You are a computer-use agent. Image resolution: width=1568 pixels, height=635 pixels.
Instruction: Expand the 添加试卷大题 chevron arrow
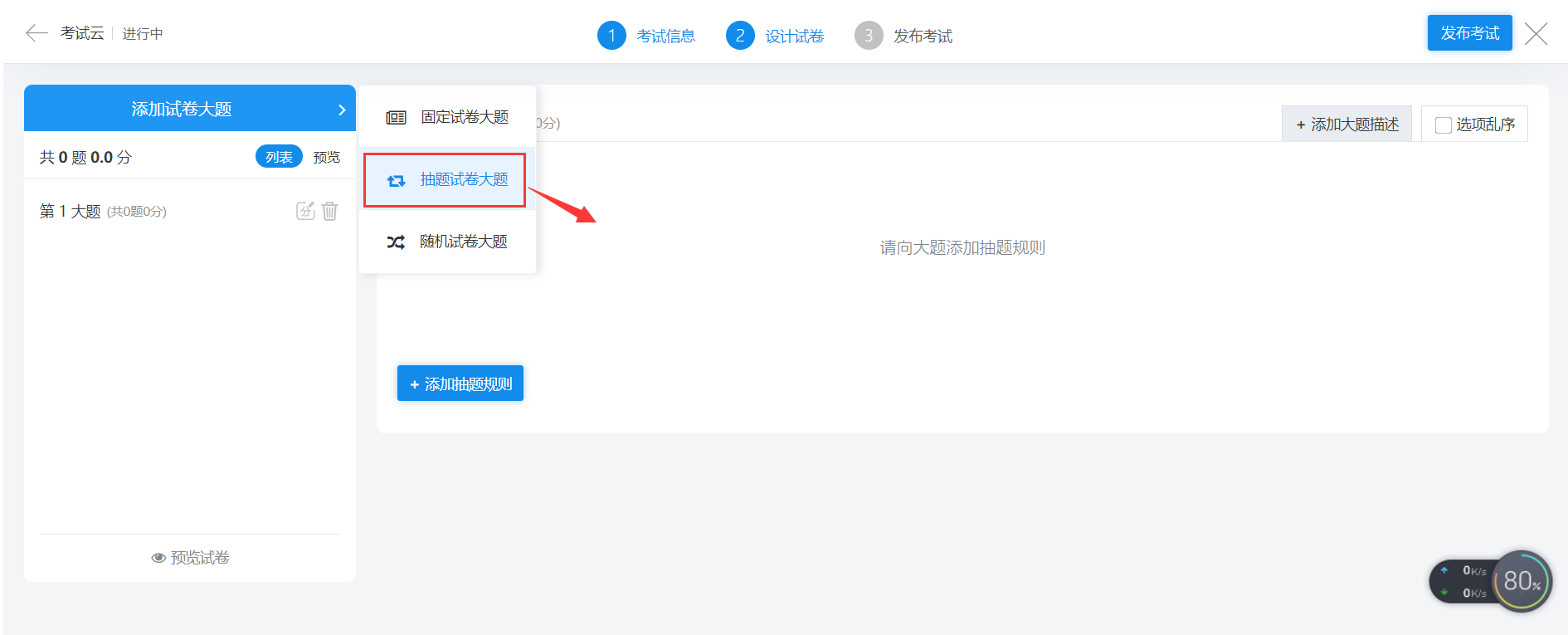[x=342, y=110]
